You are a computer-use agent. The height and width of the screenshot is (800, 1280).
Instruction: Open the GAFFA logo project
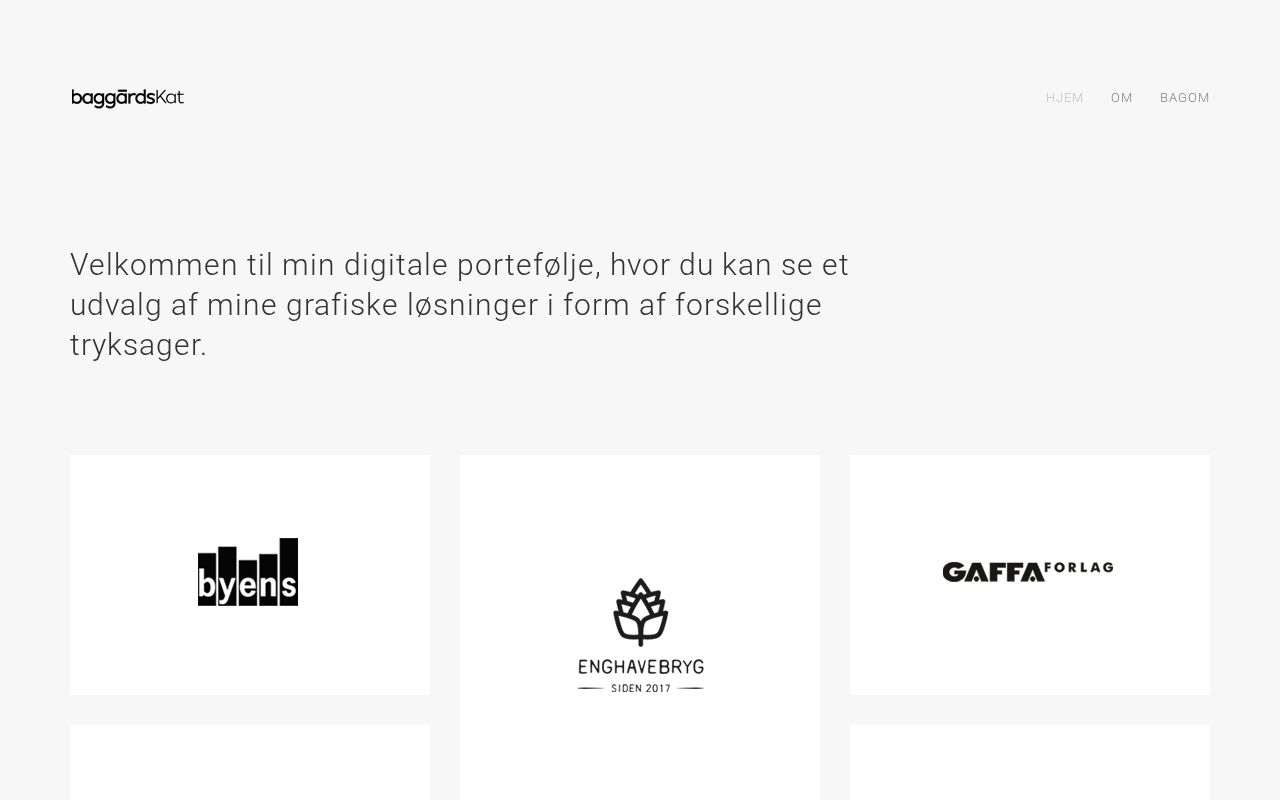pyautogui.click(x=993, y=572)
